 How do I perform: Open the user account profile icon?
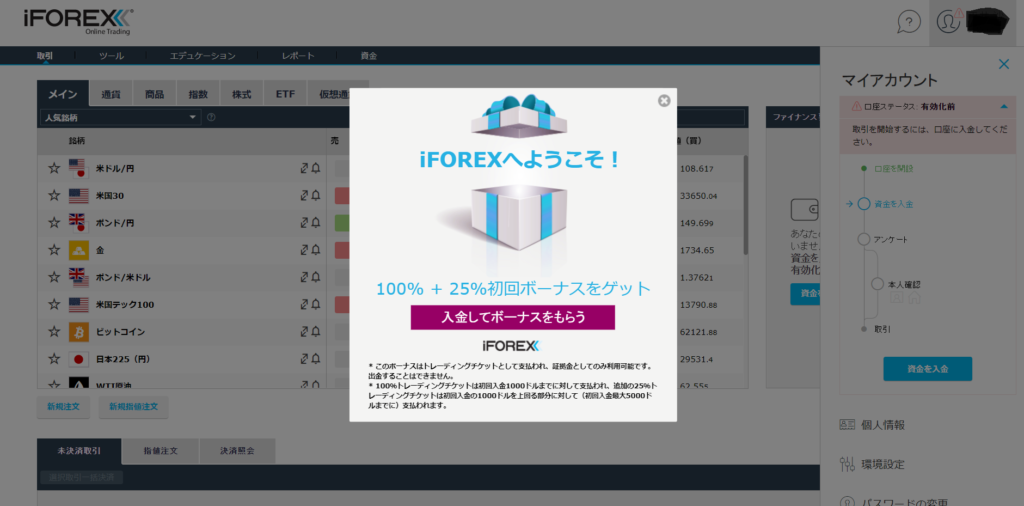coord(948,22)
